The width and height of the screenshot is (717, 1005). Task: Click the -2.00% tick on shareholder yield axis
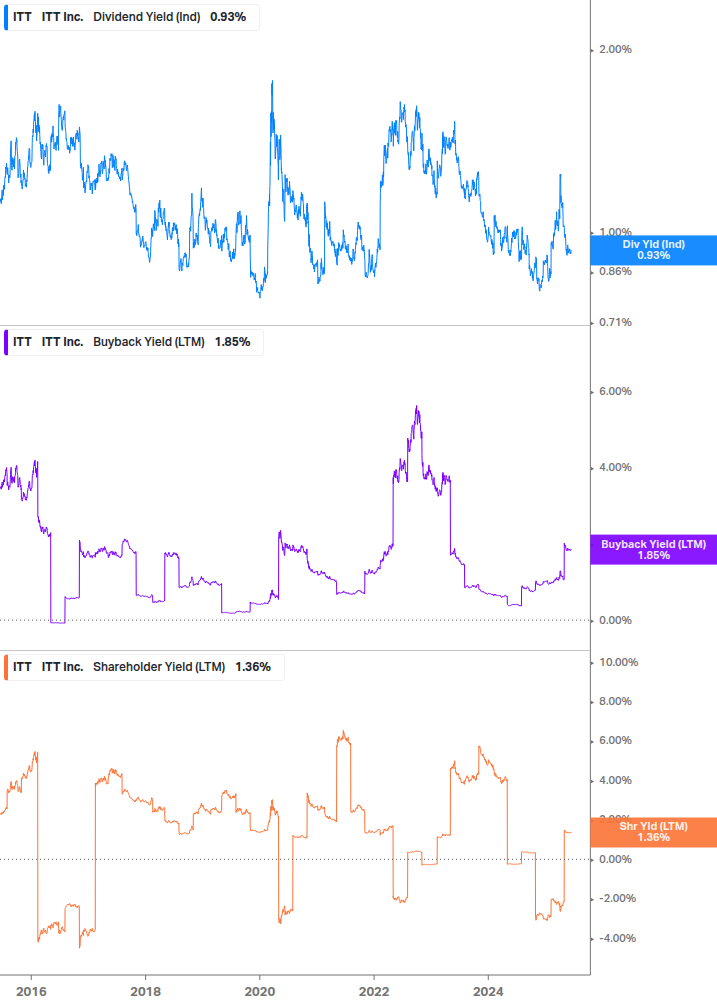coord(617,899)
